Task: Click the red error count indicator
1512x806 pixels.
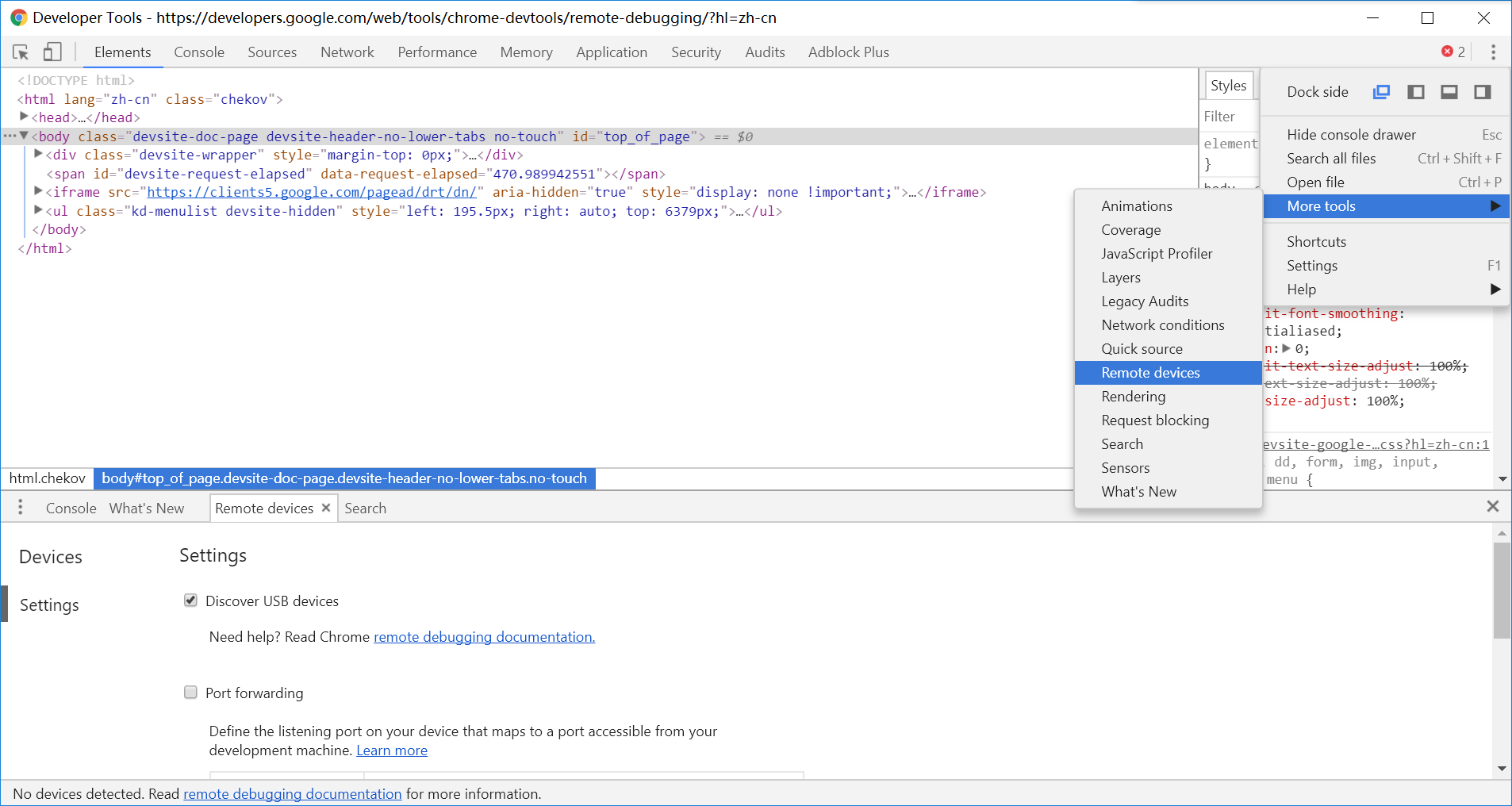Action: [1453, 52]
